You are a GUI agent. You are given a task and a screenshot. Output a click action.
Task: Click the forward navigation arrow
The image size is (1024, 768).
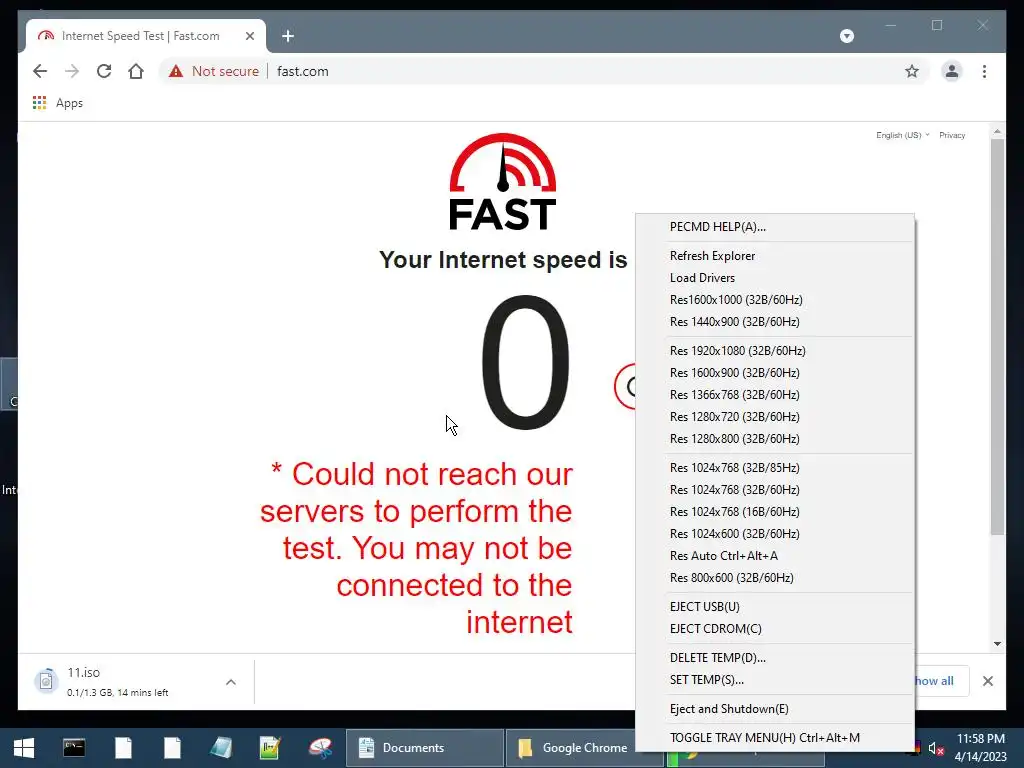click(x=72, y=71)
